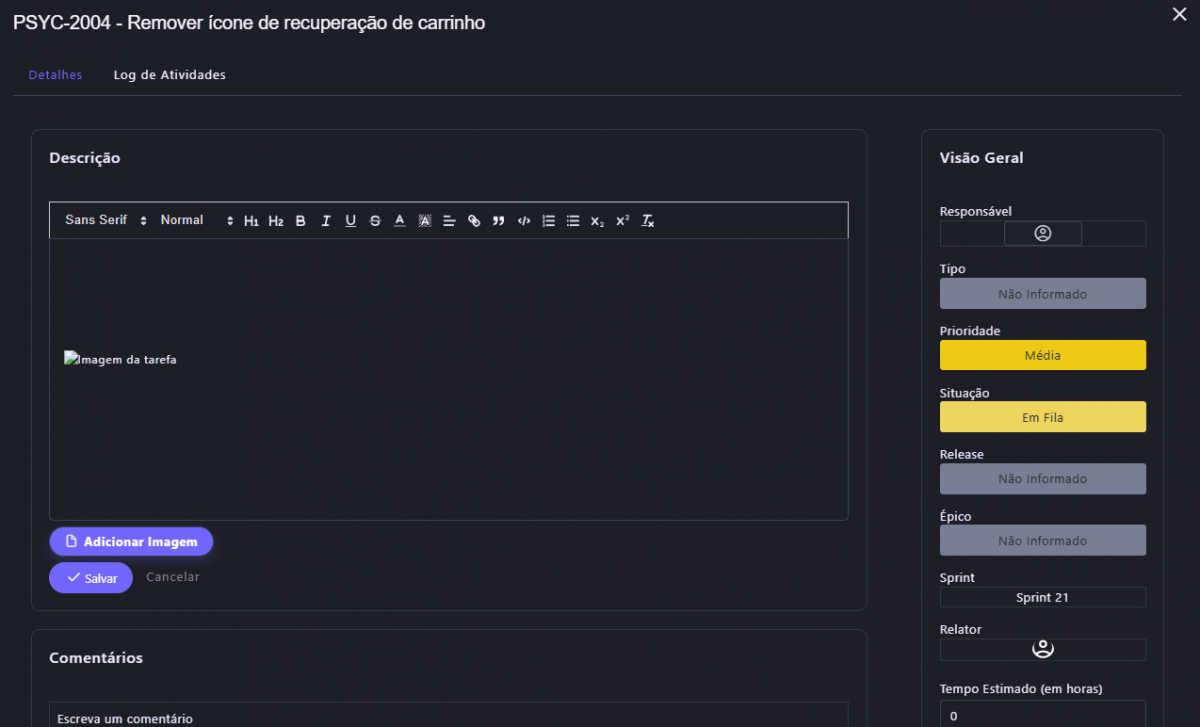Screen dimensions: 1200x727
Task: Click the Salvar button
Action: (91, 578)
